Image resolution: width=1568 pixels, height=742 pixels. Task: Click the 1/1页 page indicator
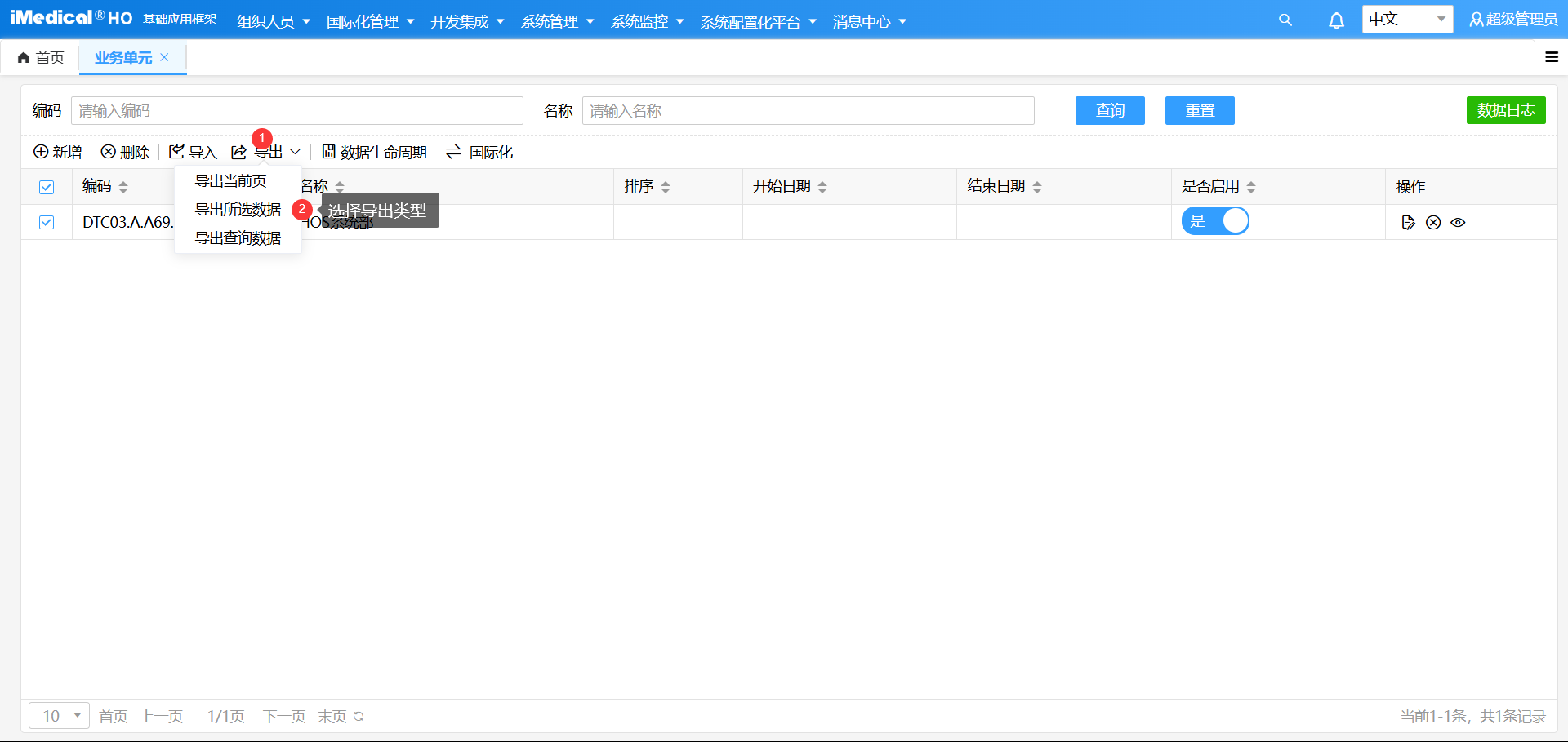[225, 716]
